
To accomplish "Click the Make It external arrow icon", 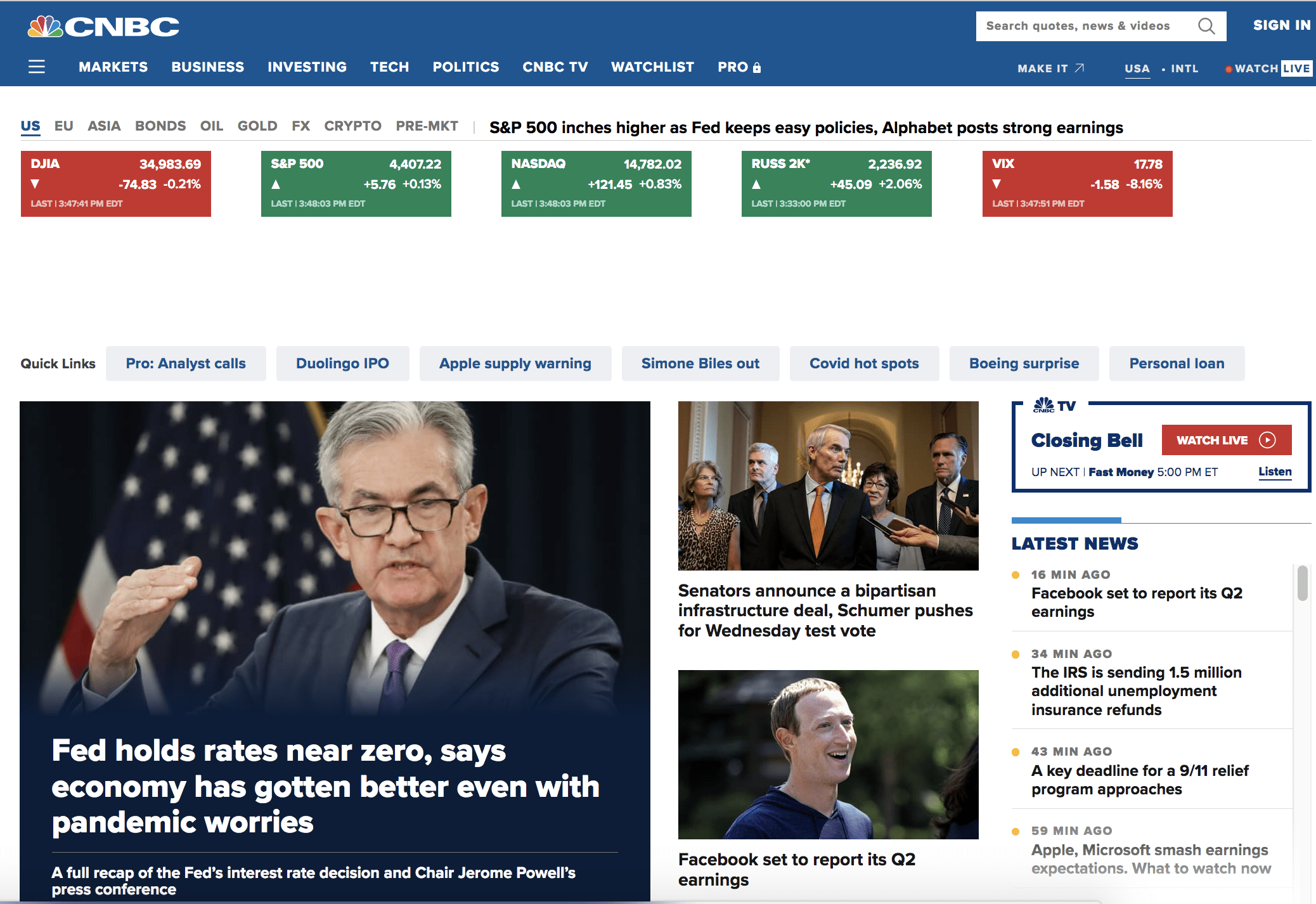I will (1080, 68).
